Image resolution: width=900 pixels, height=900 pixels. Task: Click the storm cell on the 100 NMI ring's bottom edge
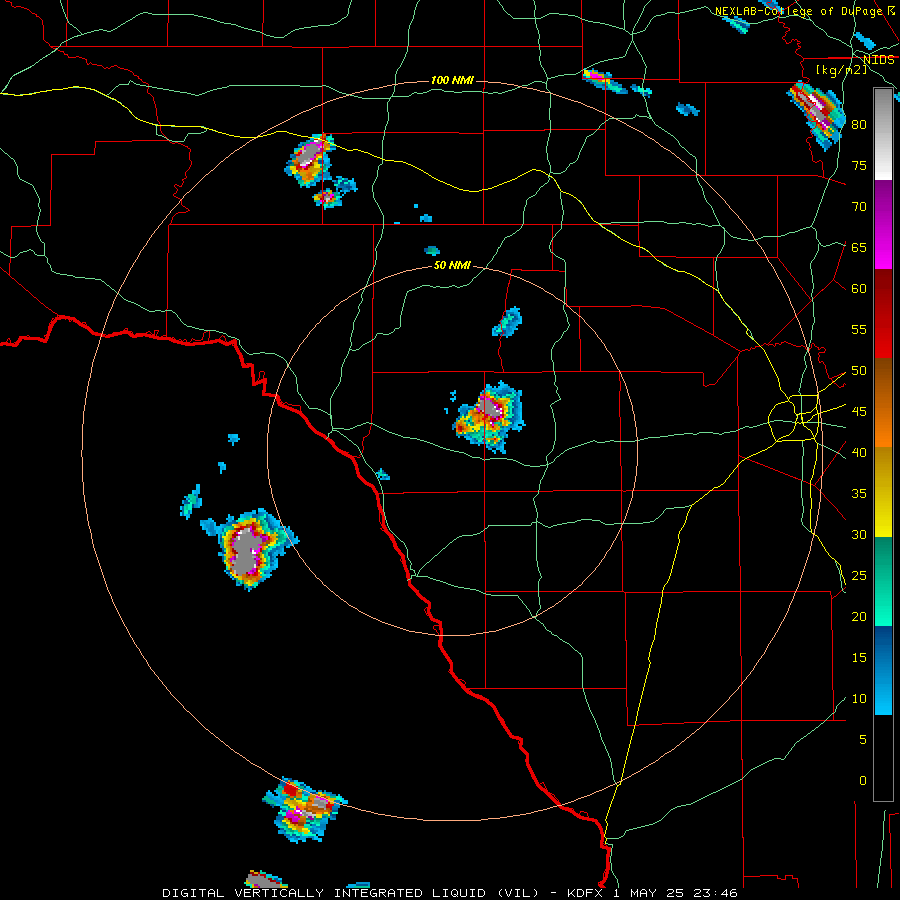(305, 810)
